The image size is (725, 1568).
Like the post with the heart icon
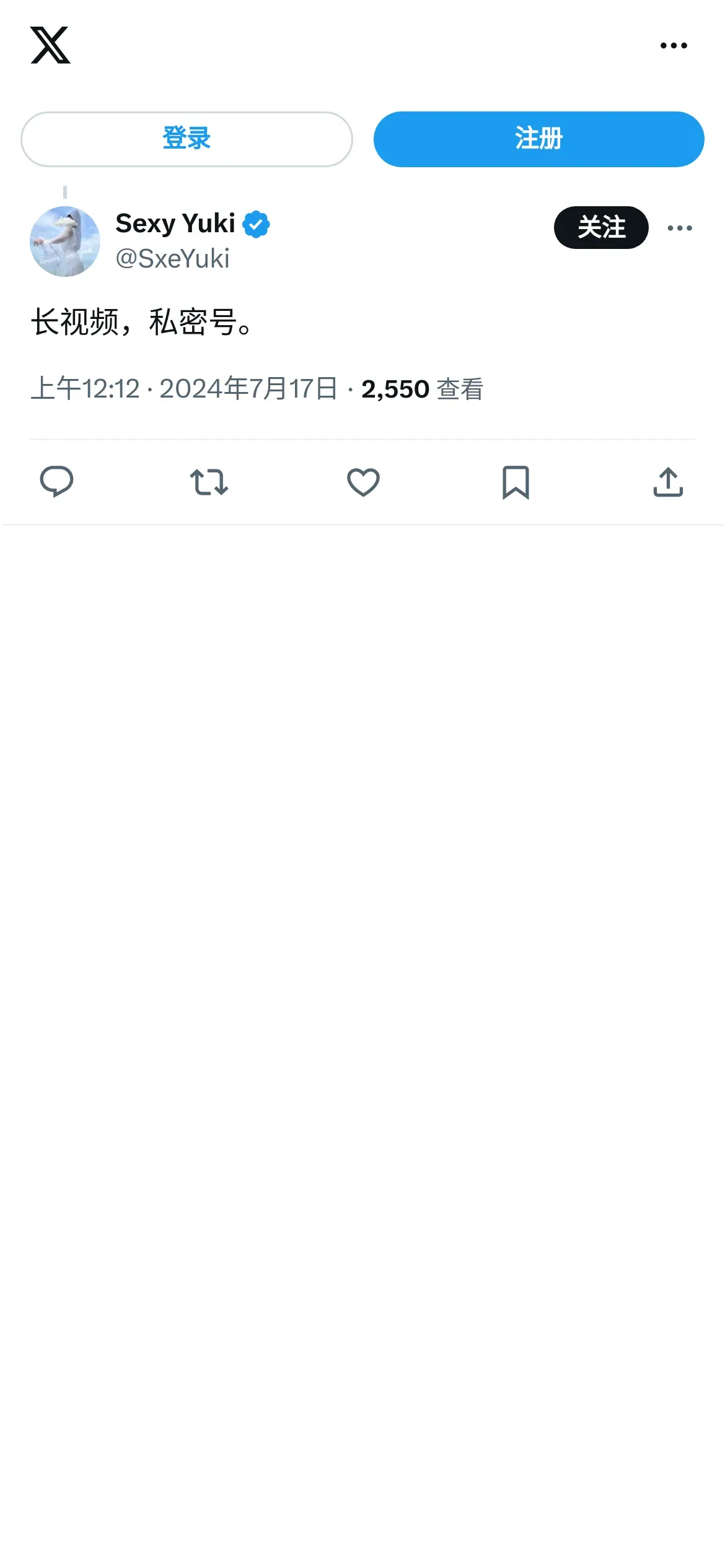click(x=363, y=482)
